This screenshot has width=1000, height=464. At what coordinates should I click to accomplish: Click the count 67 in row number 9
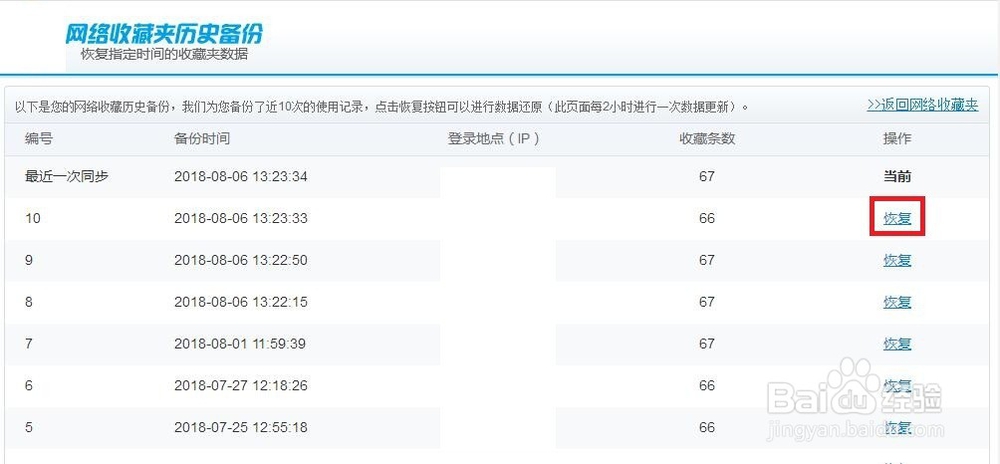coord(707,260)
